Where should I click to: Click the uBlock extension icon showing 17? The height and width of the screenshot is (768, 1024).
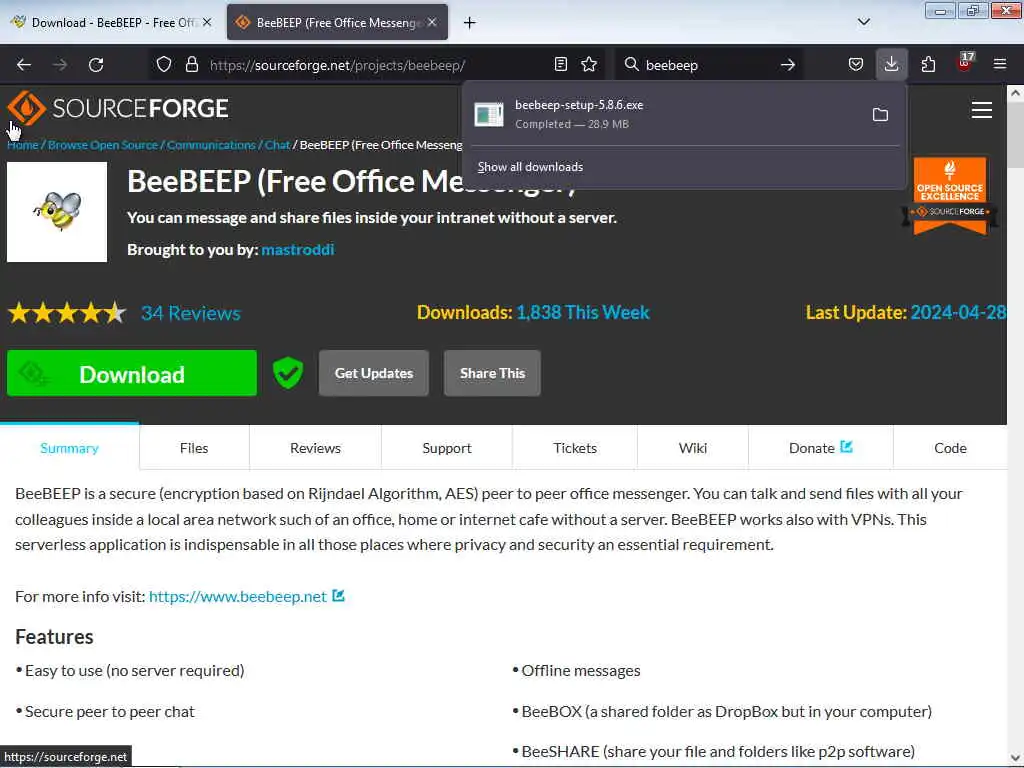coord(965,63)
